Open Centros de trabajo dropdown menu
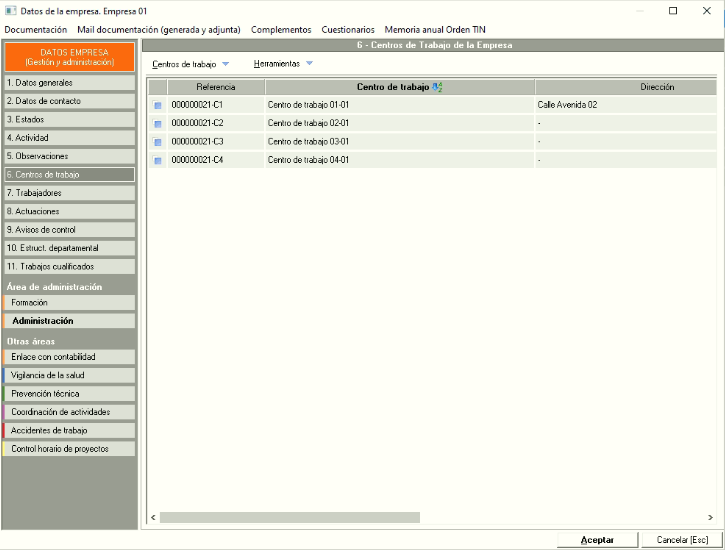725x550 pixels. 190,64
